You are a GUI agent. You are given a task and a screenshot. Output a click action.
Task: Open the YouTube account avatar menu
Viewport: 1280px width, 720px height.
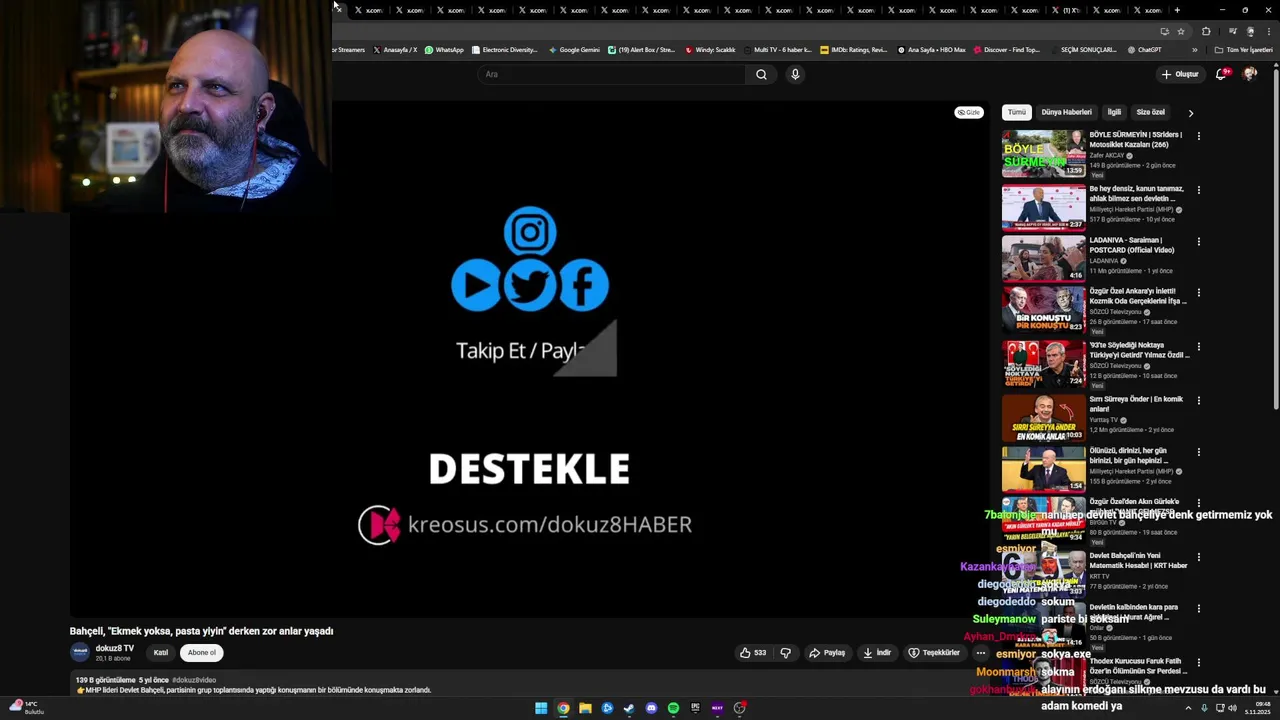pos(1250,74)
